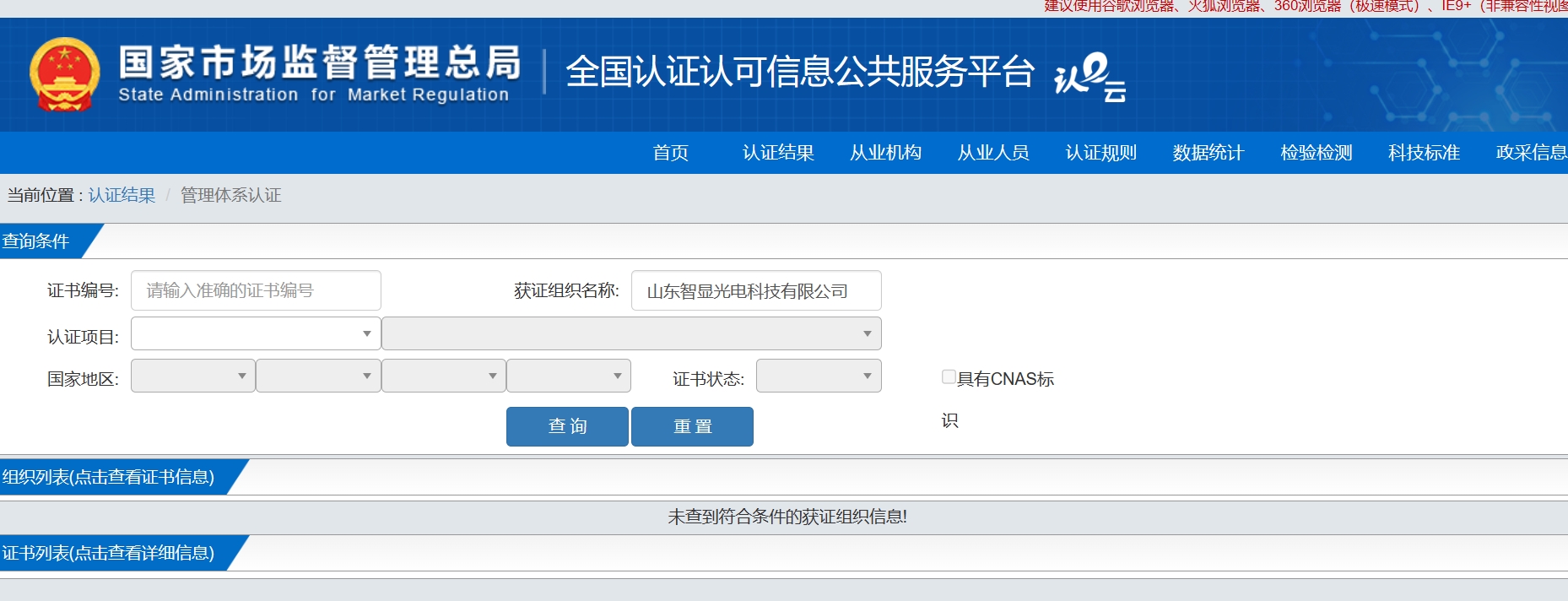Click the 获证组织名称 input field
This screenshot has height=601, width=1568.
pyautogui.click(x=756, y=290)
